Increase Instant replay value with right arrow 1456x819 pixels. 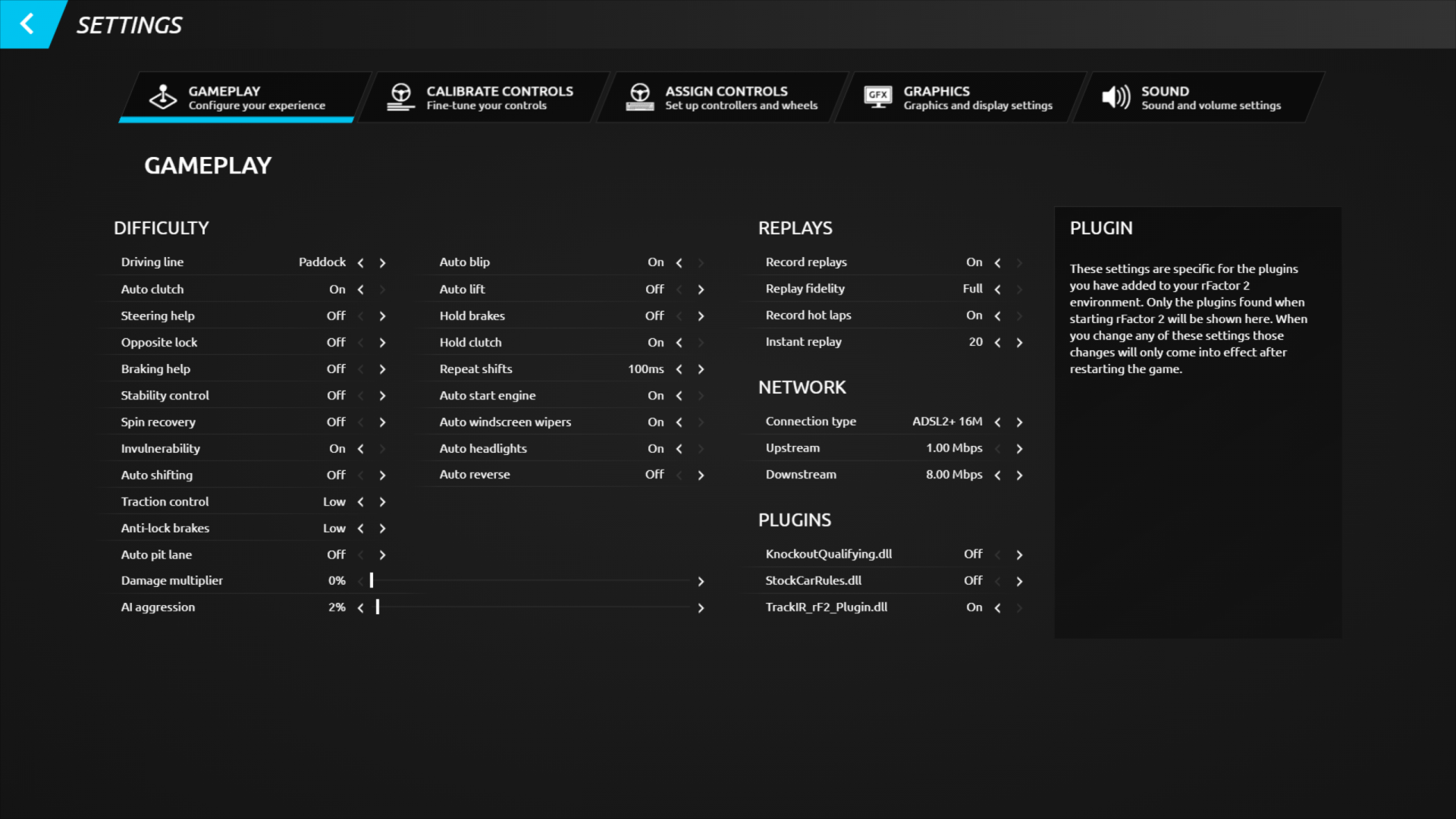point(1019,342)
